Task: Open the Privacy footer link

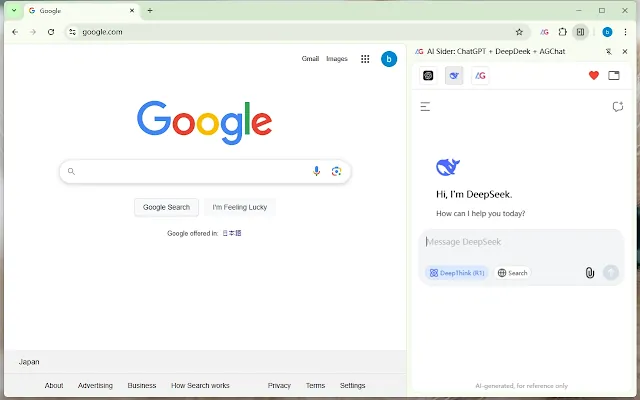Action: [x=279, y=385]
